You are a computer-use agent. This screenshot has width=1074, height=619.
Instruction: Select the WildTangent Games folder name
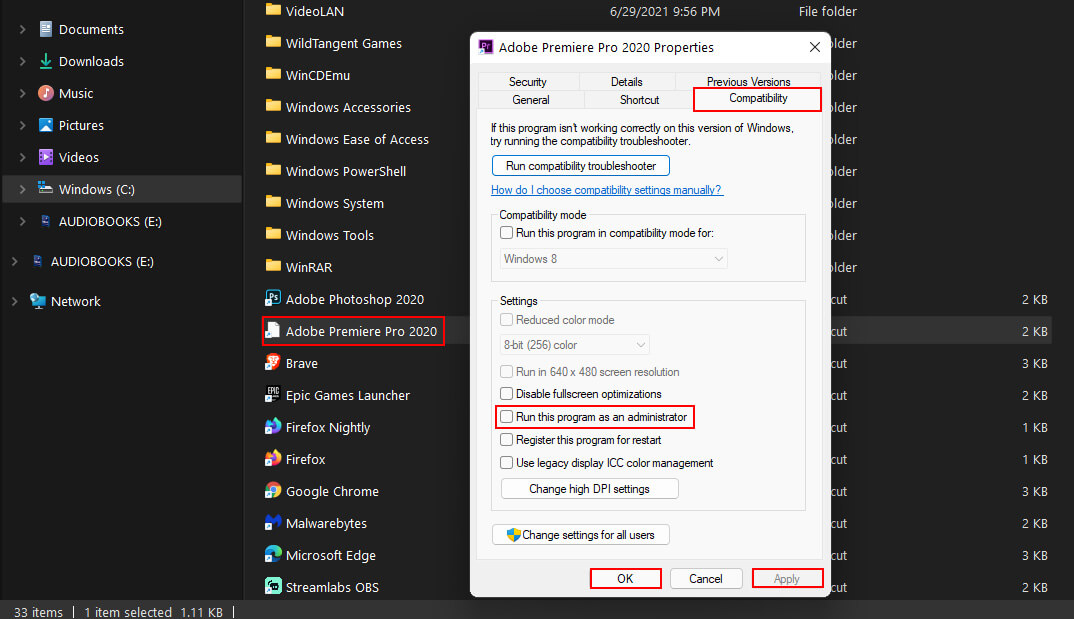(344, 43)
